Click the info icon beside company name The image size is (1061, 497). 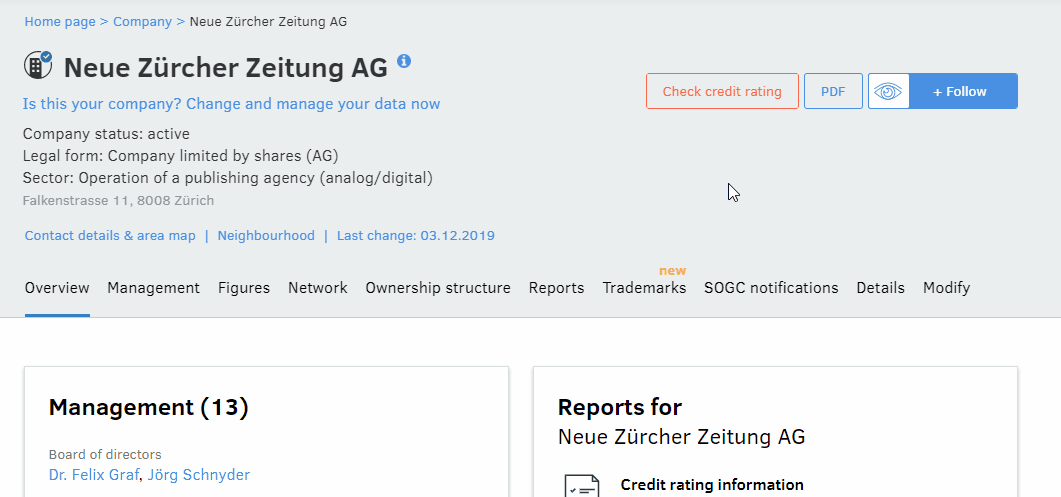(404, 61)
